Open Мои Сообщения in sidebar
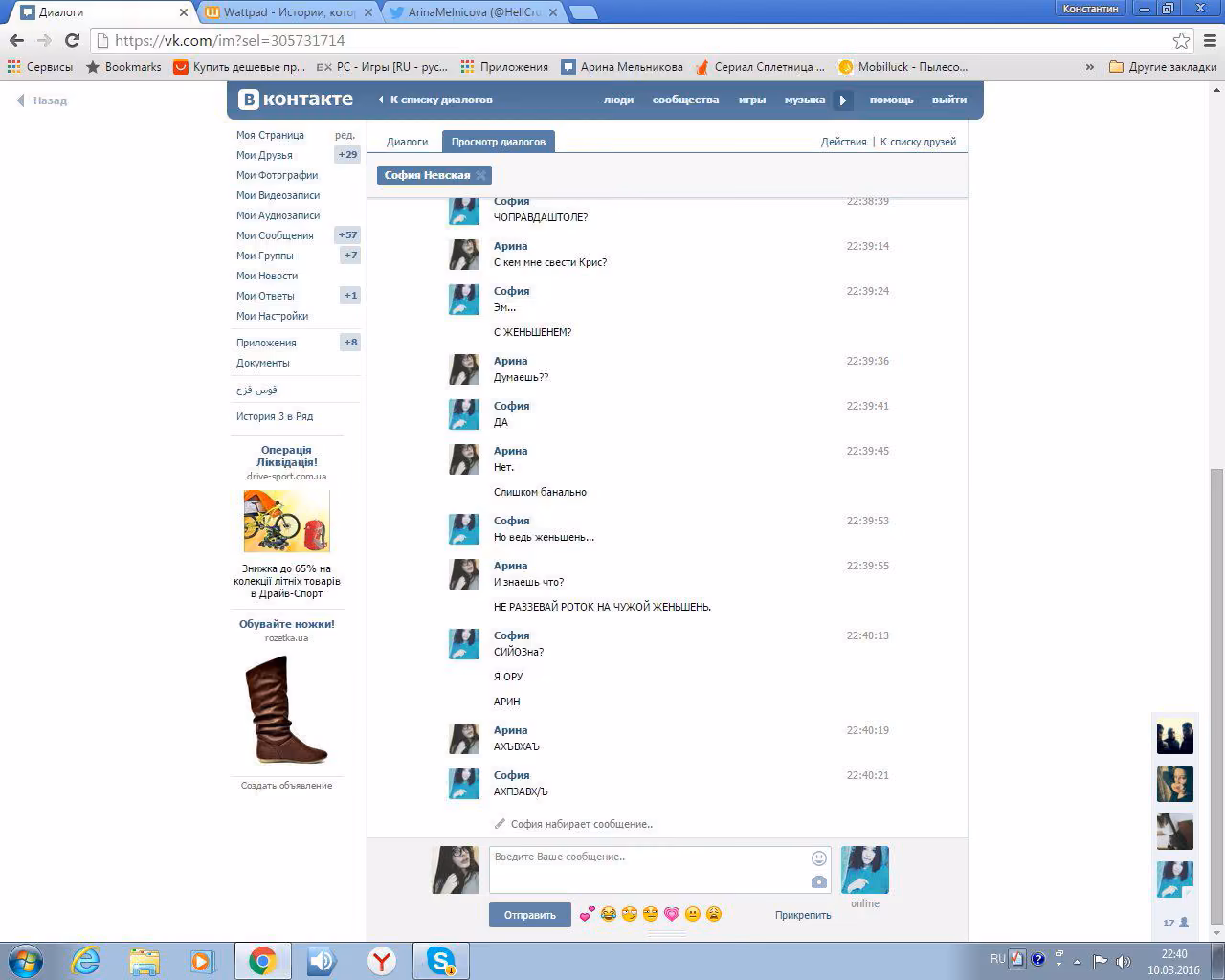The image size is (1225, 980). pyautogui.click(x=275, y=235)
